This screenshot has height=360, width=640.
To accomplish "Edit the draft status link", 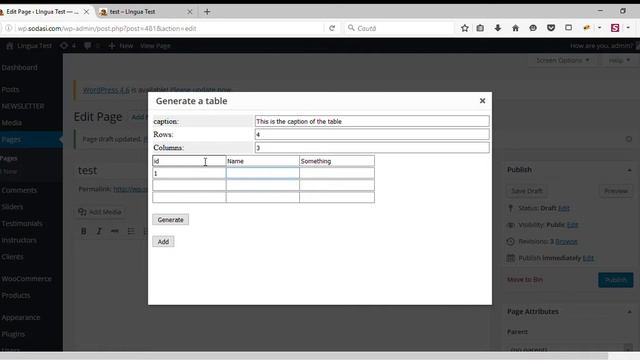I will (x=564, y=208).
